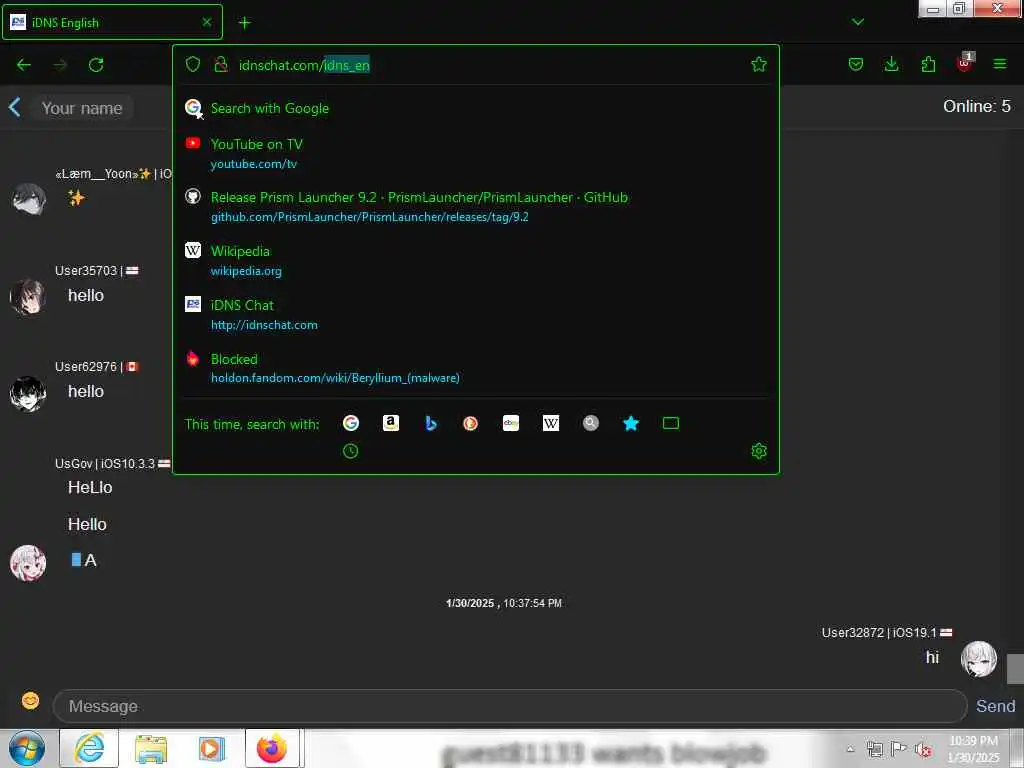Click the uBlock Origin extension icon
The height and width of the screenshot is (768, 1024).
tap(965, 63)
